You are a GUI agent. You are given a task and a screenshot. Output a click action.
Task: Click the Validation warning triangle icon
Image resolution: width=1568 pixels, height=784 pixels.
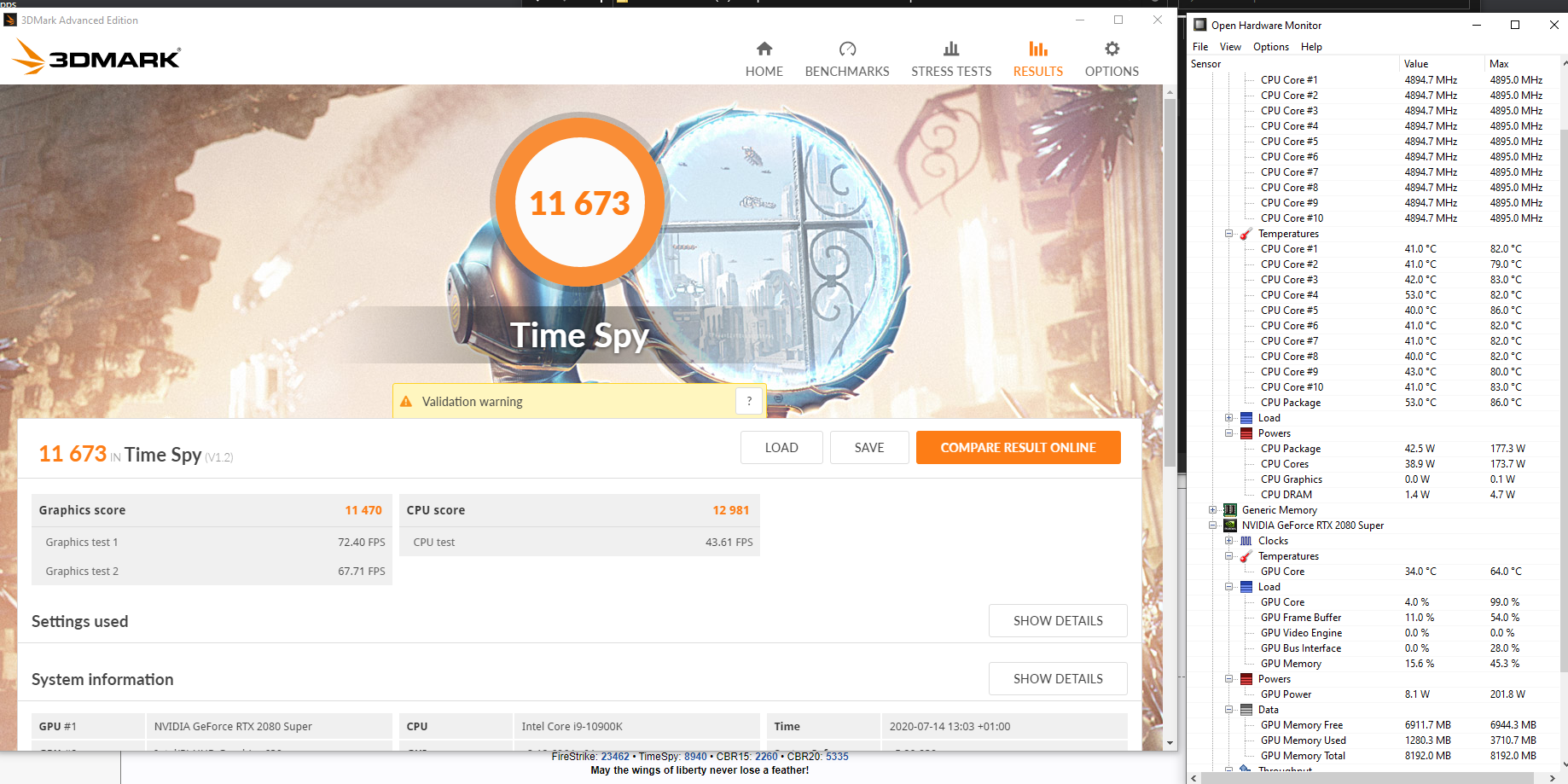click(x=406, y=401)
